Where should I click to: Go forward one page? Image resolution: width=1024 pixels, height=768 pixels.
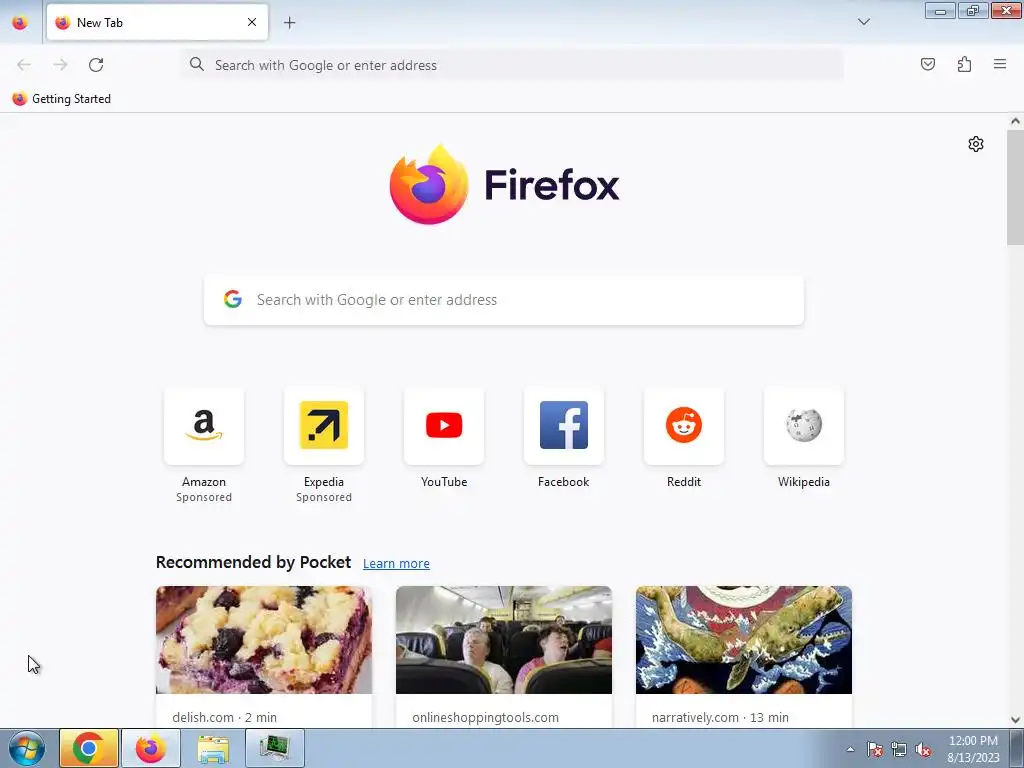coord(60,65)
